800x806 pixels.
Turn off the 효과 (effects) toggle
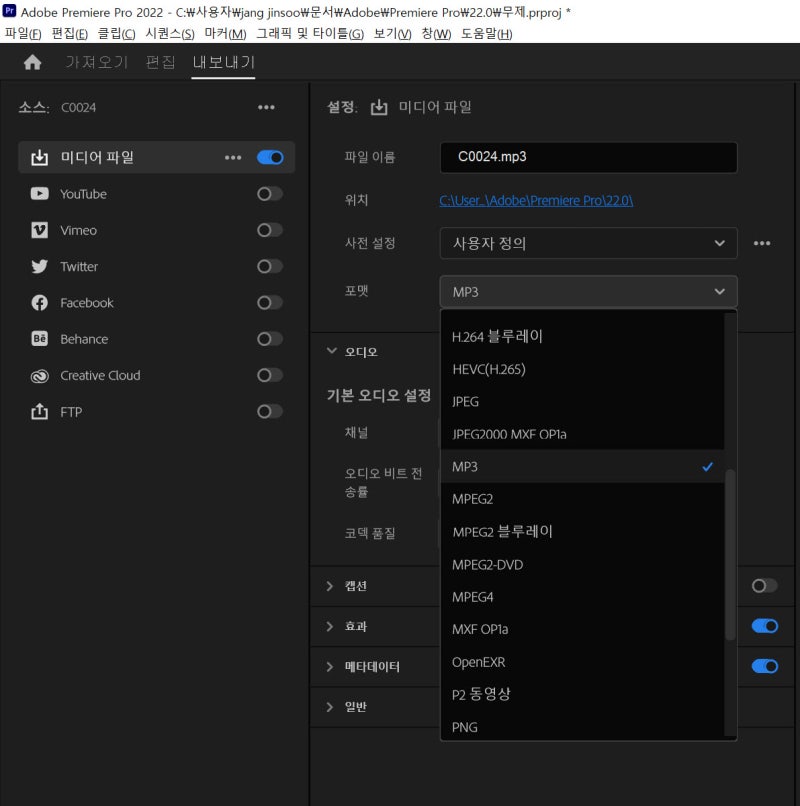(765, 626)
